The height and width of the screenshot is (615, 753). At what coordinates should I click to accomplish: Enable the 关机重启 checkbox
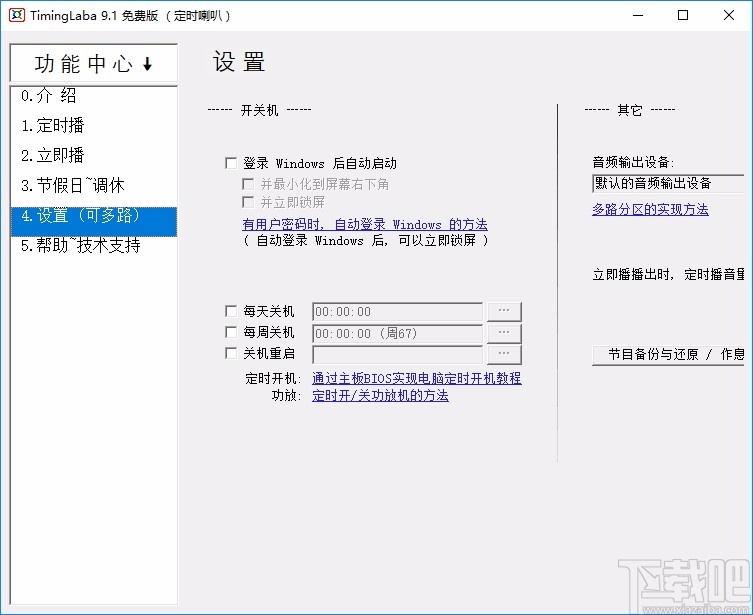[x=231, y=353]
